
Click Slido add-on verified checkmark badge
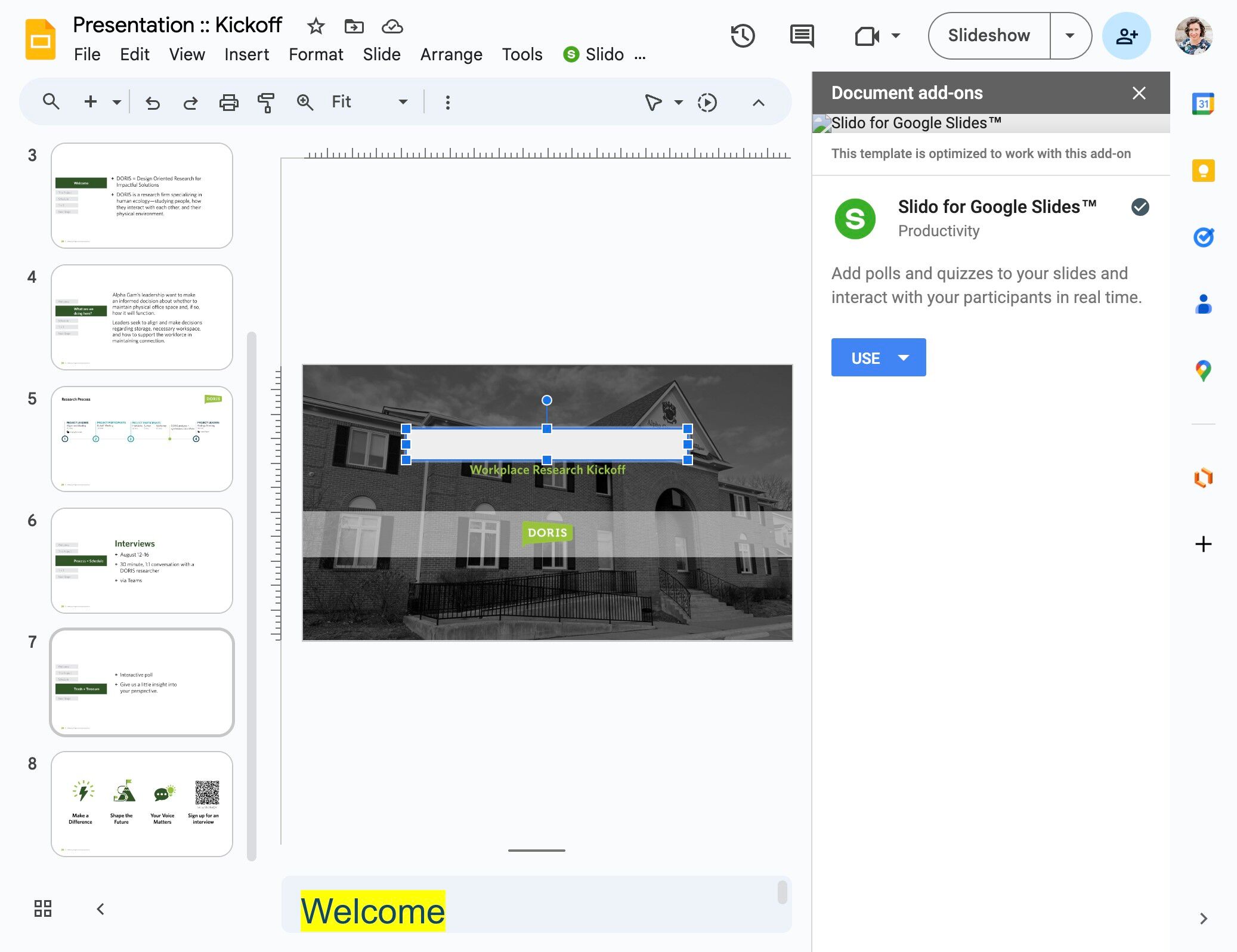coord(1140,207)
